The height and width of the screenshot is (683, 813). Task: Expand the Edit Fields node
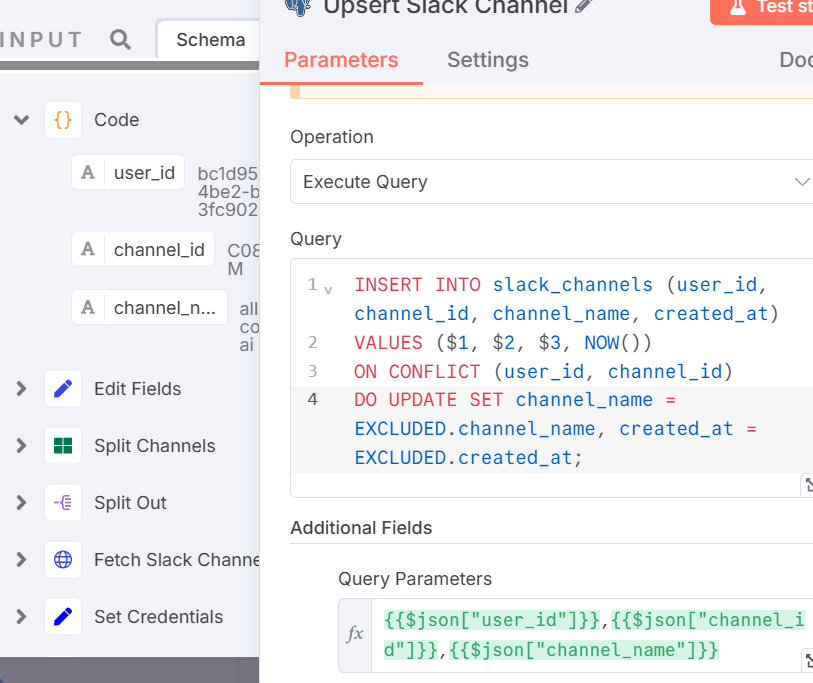tap(21, 388)
